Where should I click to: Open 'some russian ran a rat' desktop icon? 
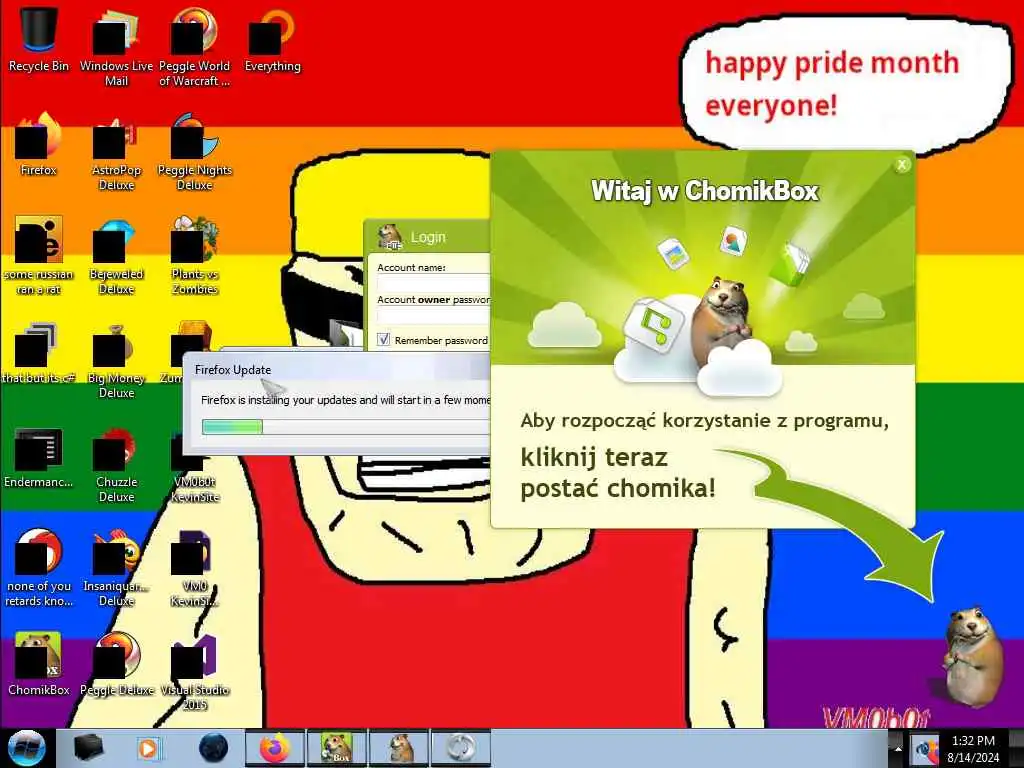pos(38,255)
